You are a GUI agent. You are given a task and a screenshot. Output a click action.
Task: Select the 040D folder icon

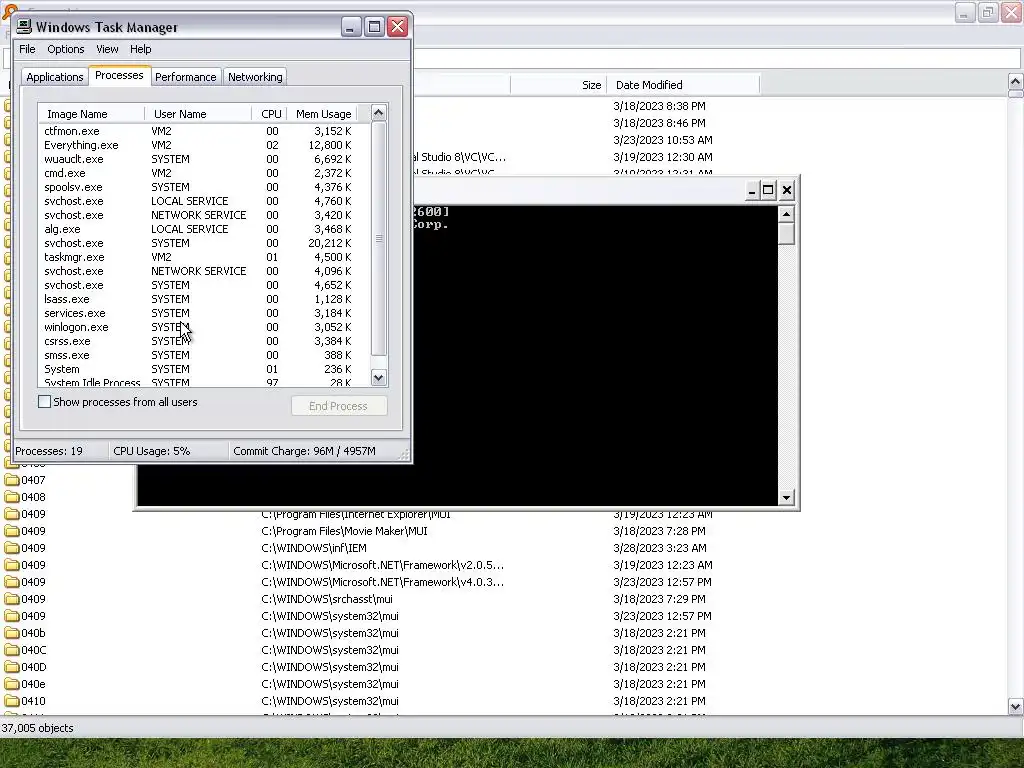coord(12,667)
